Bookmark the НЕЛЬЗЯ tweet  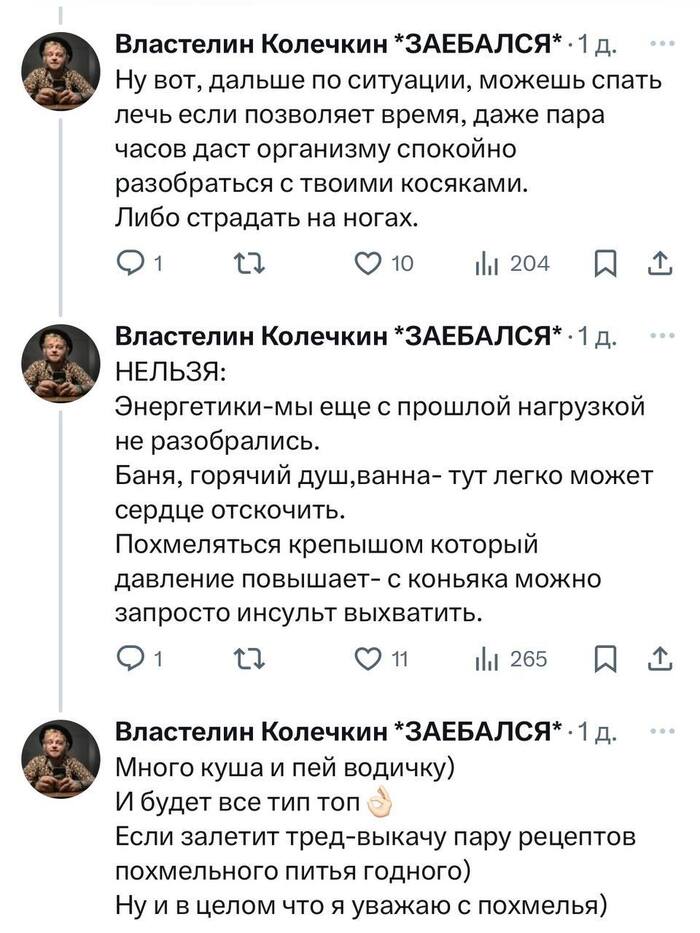point(604,657)
